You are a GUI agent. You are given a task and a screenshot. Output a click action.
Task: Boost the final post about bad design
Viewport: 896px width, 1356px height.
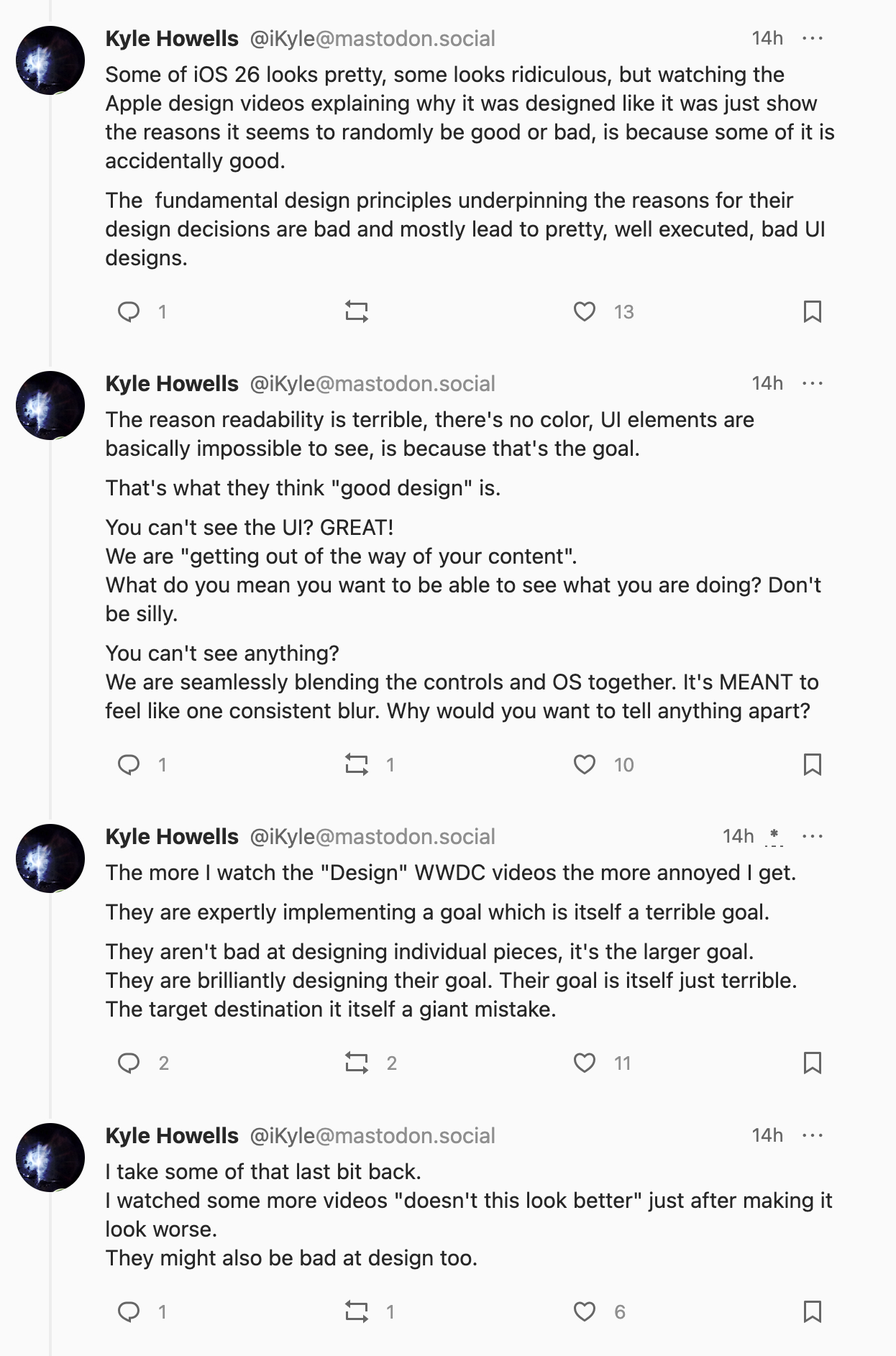pos(357,1311)
